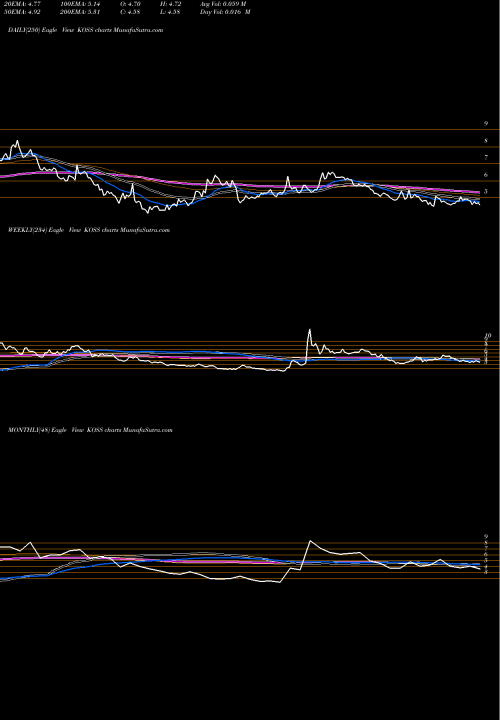Click the 7 price label on the daily chart
Viewport: 500px width, 720px height.
pyautogui.click(x=485, y=158)
